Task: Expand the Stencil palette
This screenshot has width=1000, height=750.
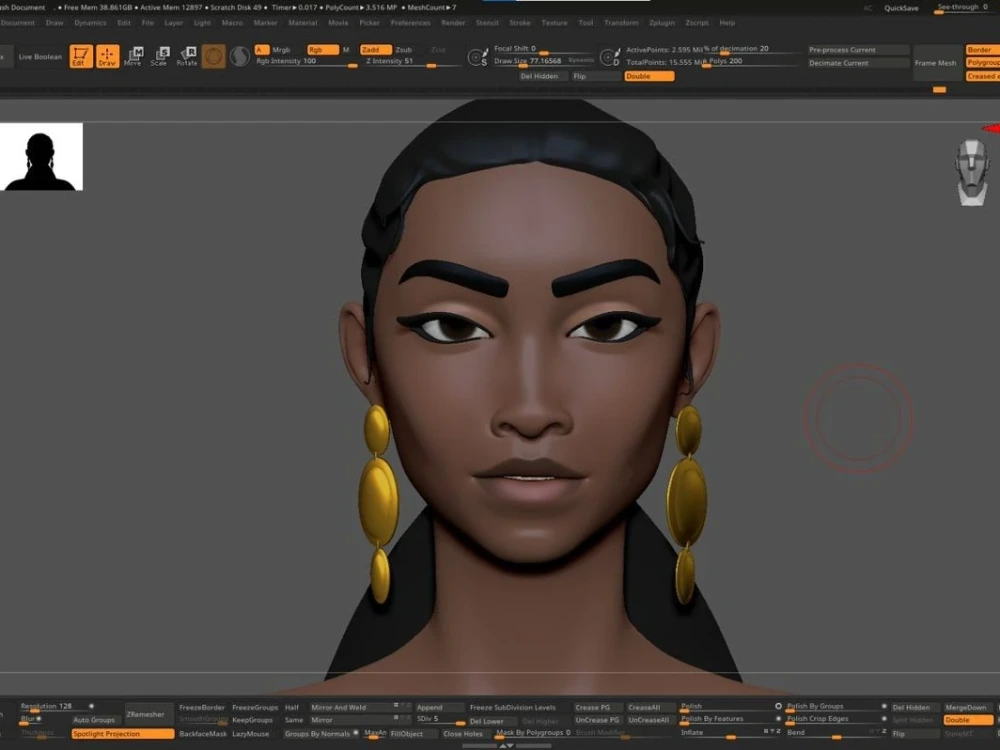Action: pyautogui.click(x=487, y=22)
